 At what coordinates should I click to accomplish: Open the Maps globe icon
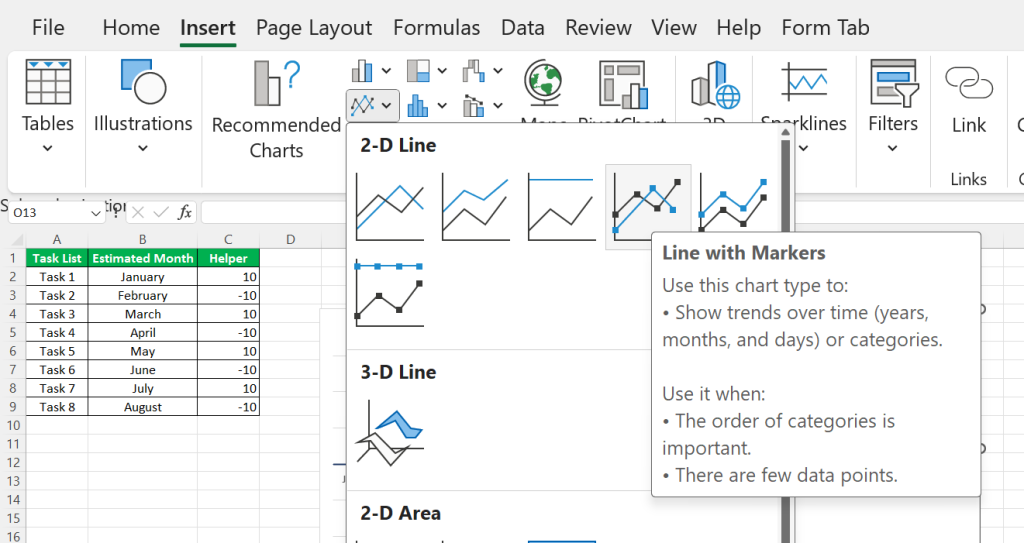543,82
